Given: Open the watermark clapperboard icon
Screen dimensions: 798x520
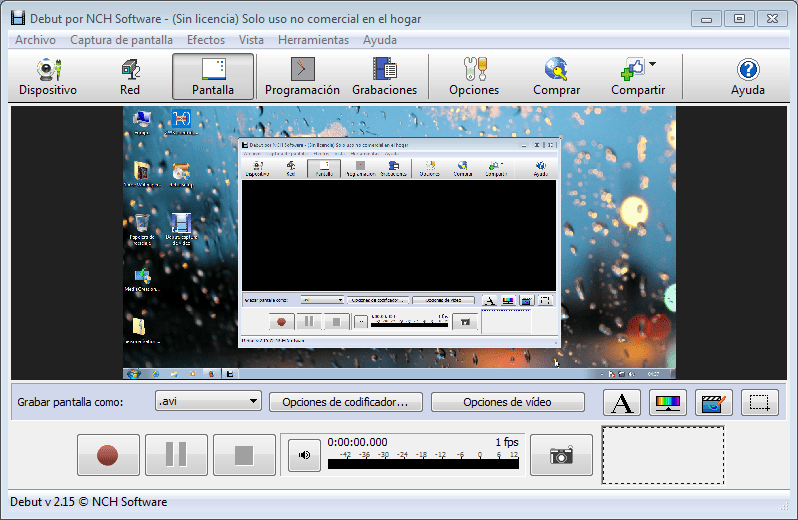Looking at the screenshot, I should (714, 403).
